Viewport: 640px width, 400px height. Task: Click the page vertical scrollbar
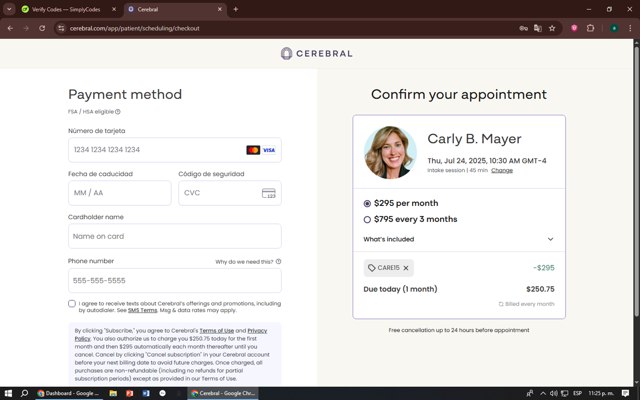[636, 180]
